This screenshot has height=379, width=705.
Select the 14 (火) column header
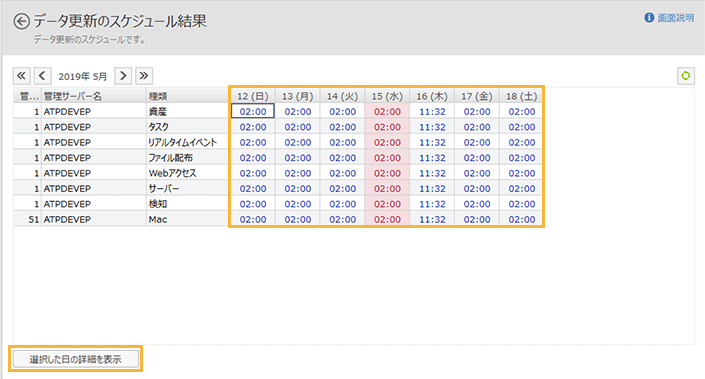343,96
